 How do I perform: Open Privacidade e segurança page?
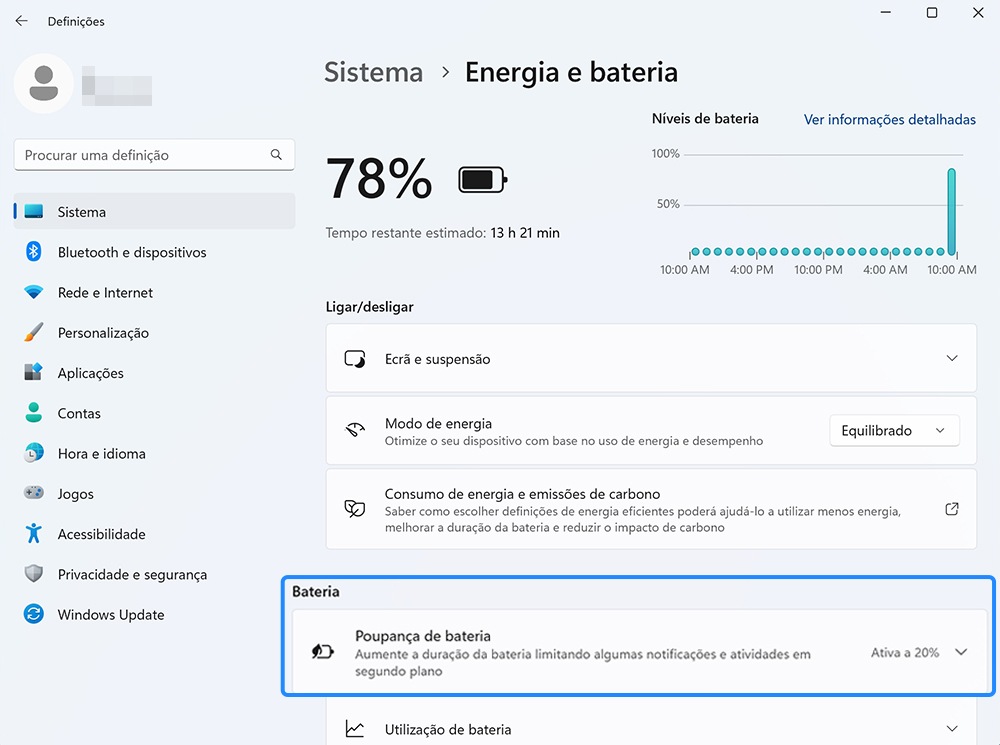(x=154, y=573)
